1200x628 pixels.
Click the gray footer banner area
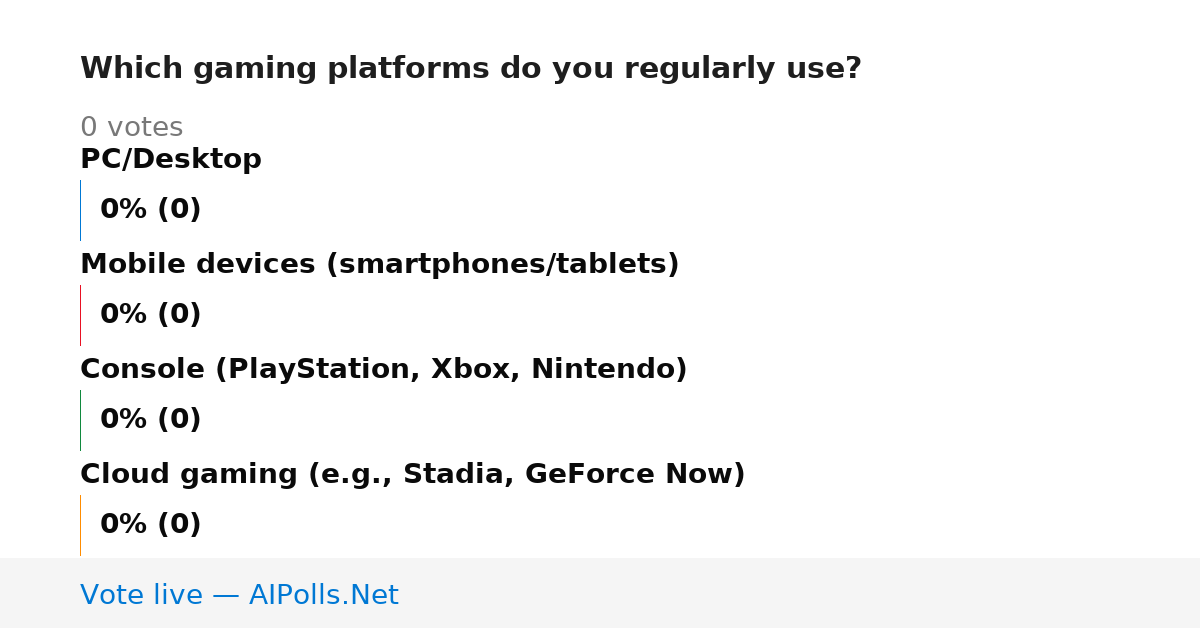[600, 593]
